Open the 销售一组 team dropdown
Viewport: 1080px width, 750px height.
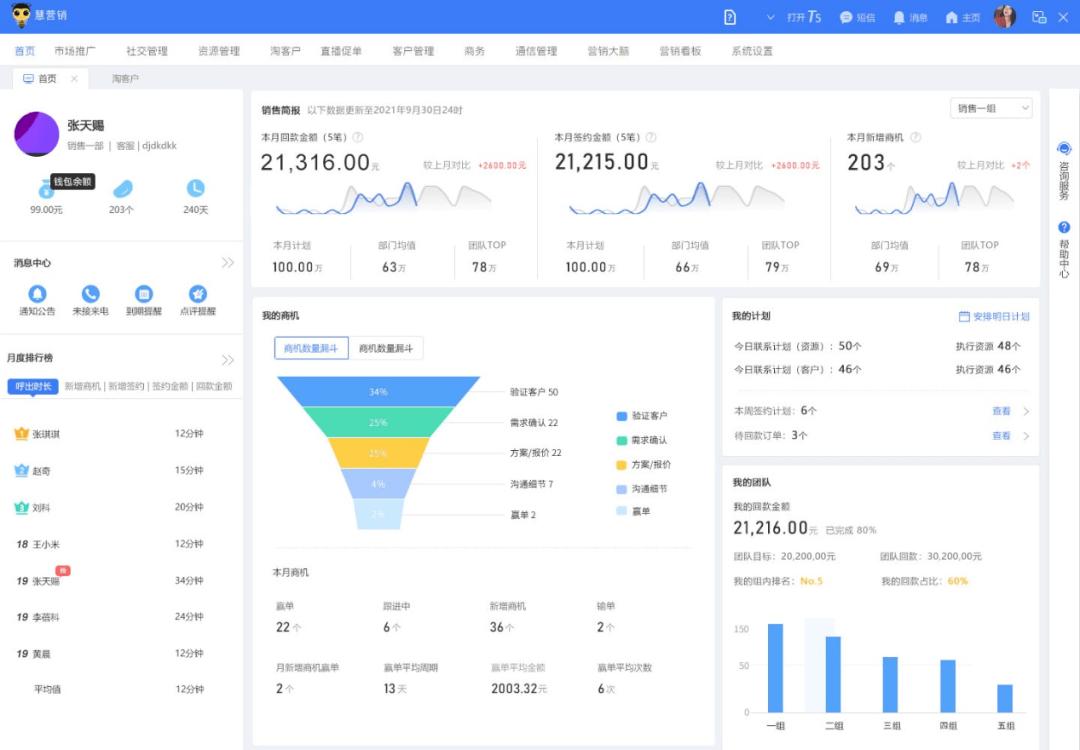point(992,108)
